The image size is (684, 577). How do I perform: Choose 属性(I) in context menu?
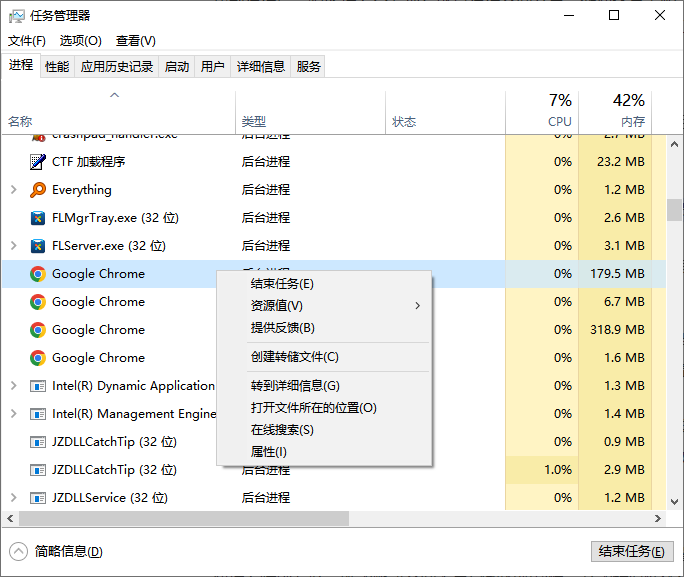point(324,452)
